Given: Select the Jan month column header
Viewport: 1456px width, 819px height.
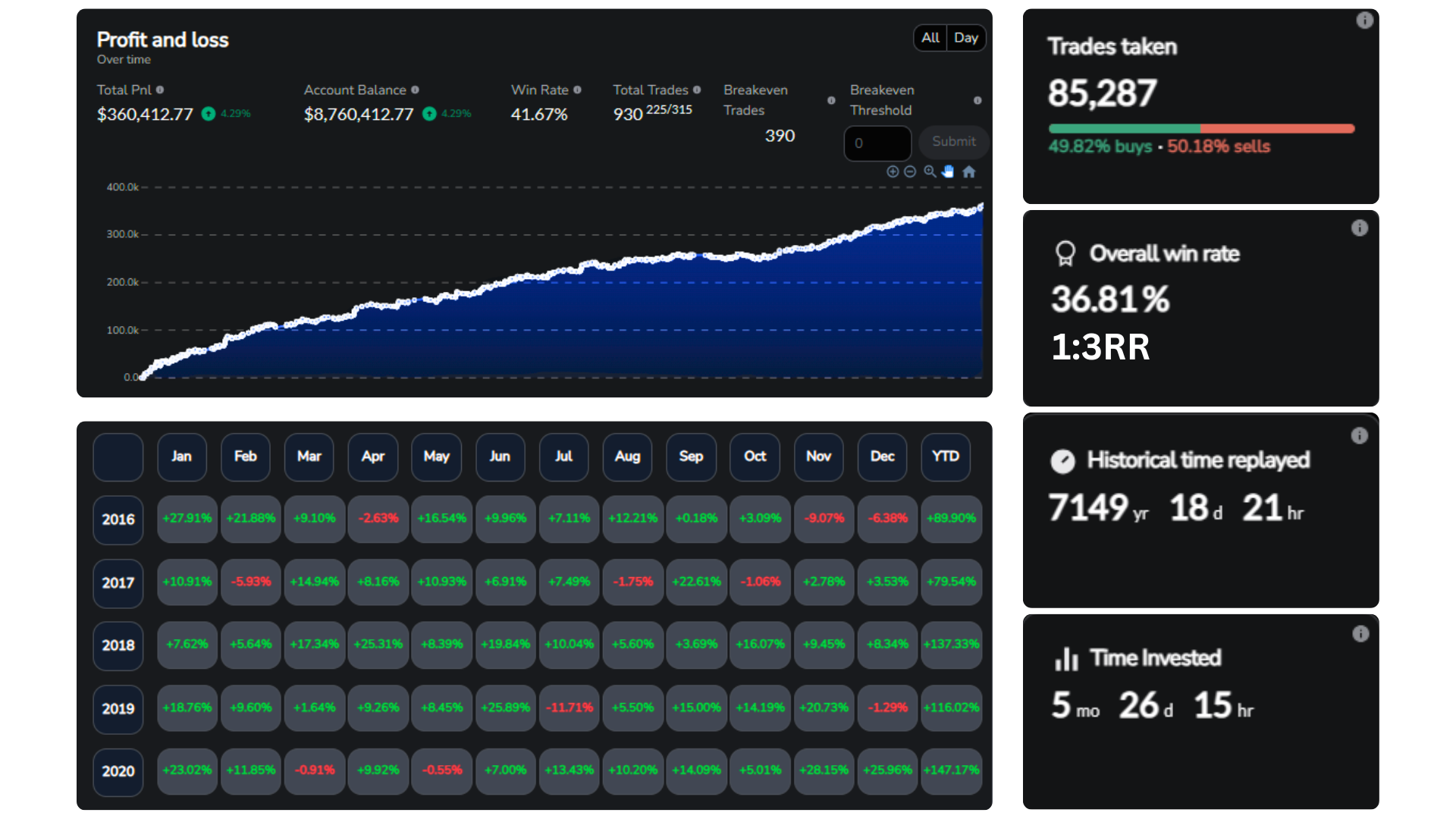Looking at the screenshot, I should click(x=181, y=457).
